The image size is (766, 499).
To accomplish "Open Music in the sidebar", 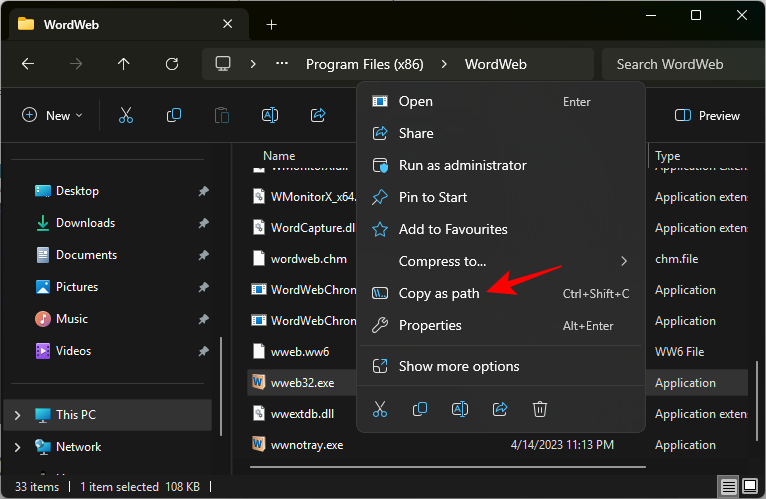I will click(x=72, y=319).
